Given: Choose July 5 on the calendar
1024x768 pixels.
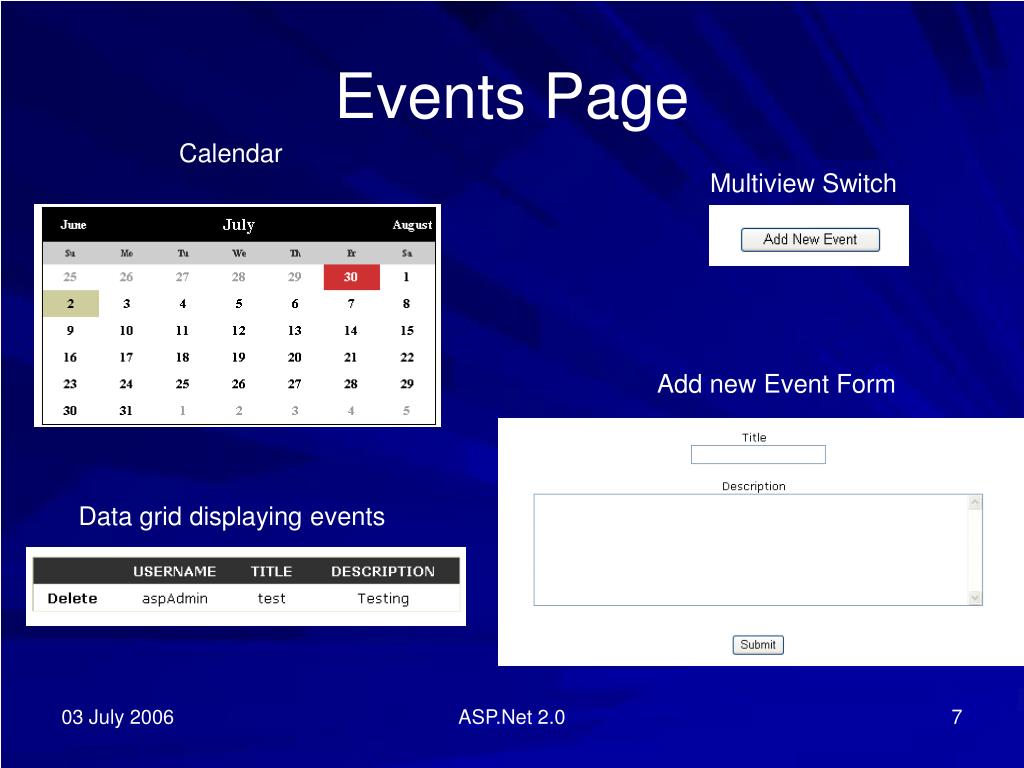Looking at the screenshot, I should tap(239, 304).
